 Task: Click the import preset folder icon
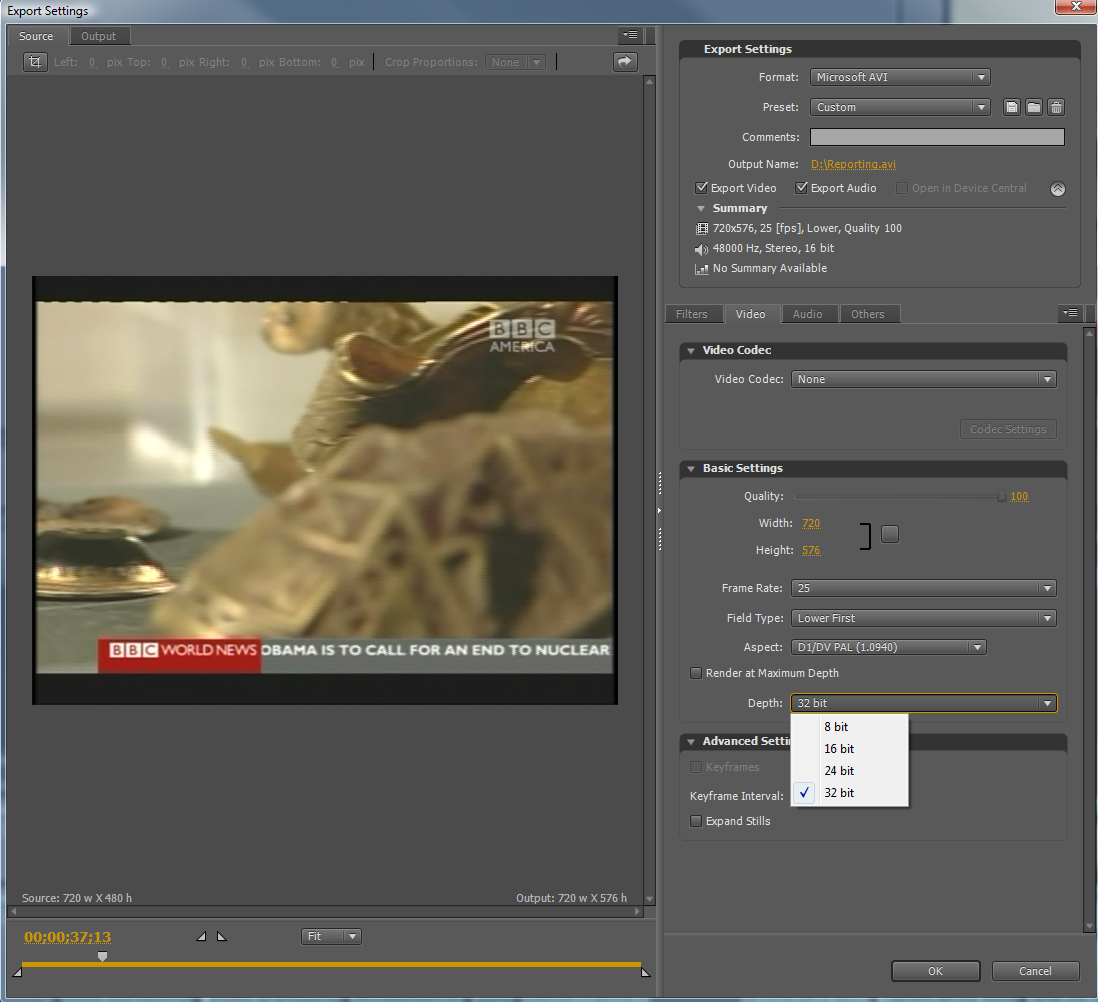pyautogui.click(x=1034, y=107)
